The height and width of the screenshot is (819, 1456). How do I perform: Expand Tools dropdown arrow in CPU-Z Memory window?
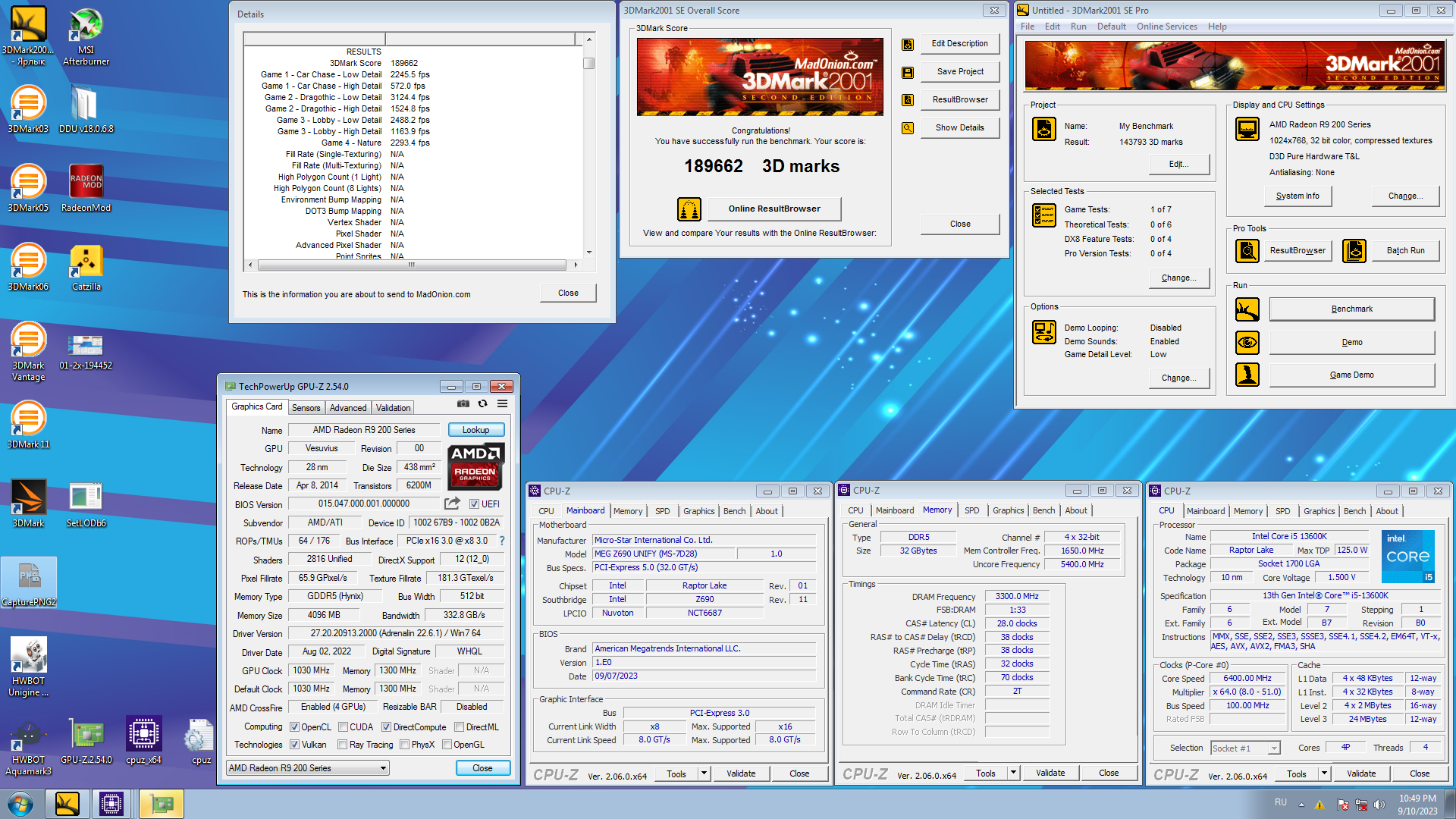(x=1013, y=773)
